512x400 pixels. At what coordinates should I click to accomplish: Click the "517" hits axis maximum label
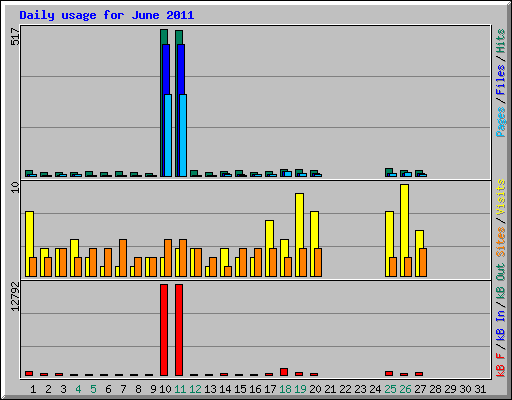(x=15, y=37)
